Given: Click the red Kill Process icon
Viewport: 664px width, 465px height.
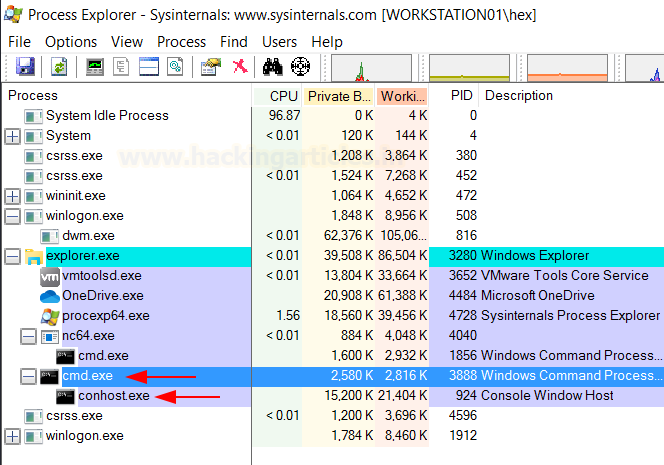Looking at the screenshot, I should [x=240, y=66].
